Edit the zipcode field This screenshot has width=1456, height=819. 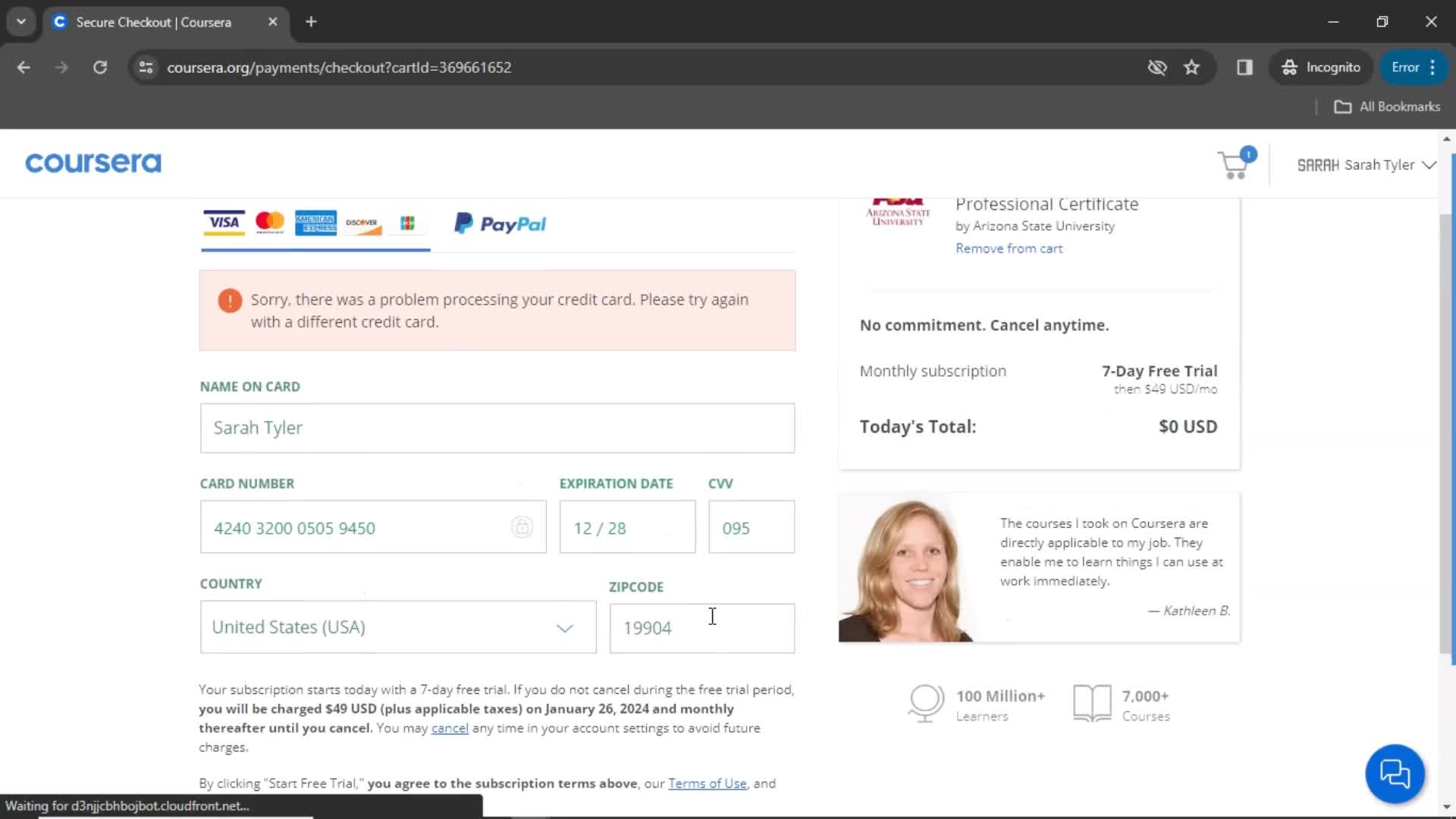(x=702, y=628)
